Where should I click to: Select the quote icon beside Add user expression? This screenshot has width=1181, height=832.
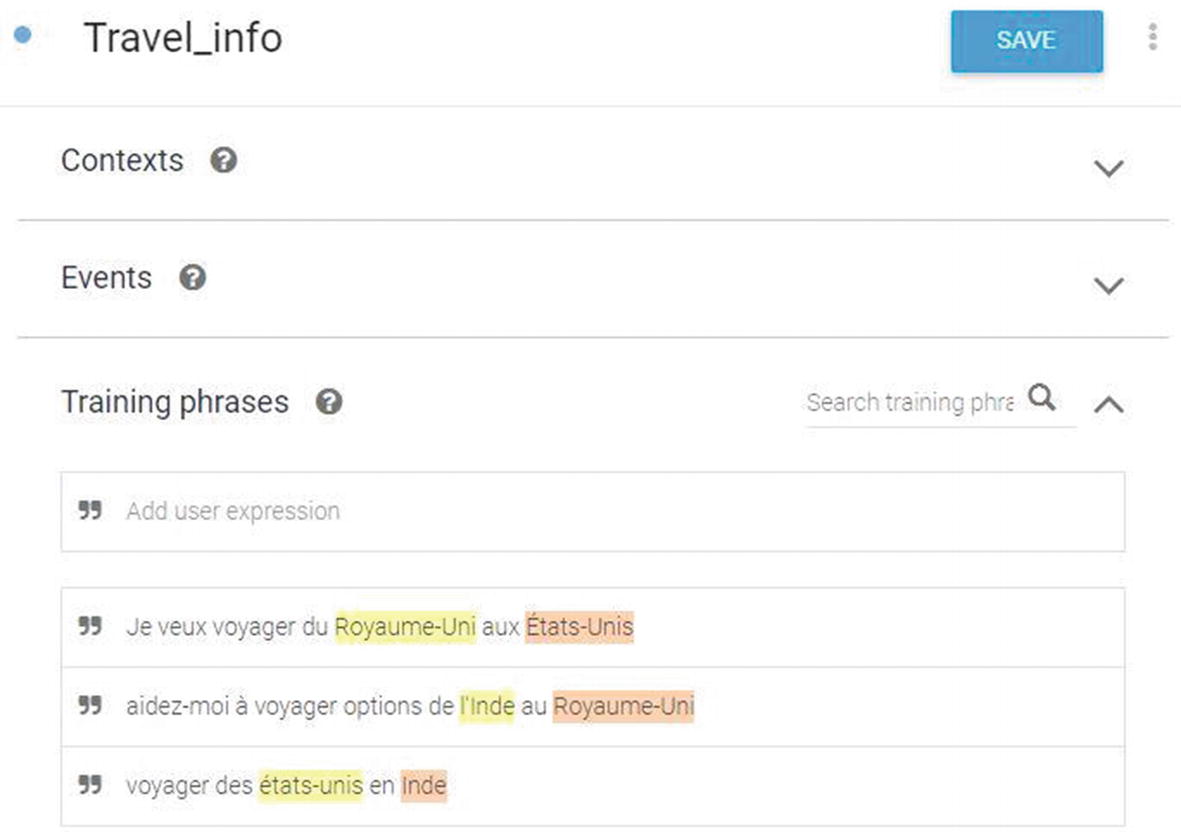tap(90, 510)
